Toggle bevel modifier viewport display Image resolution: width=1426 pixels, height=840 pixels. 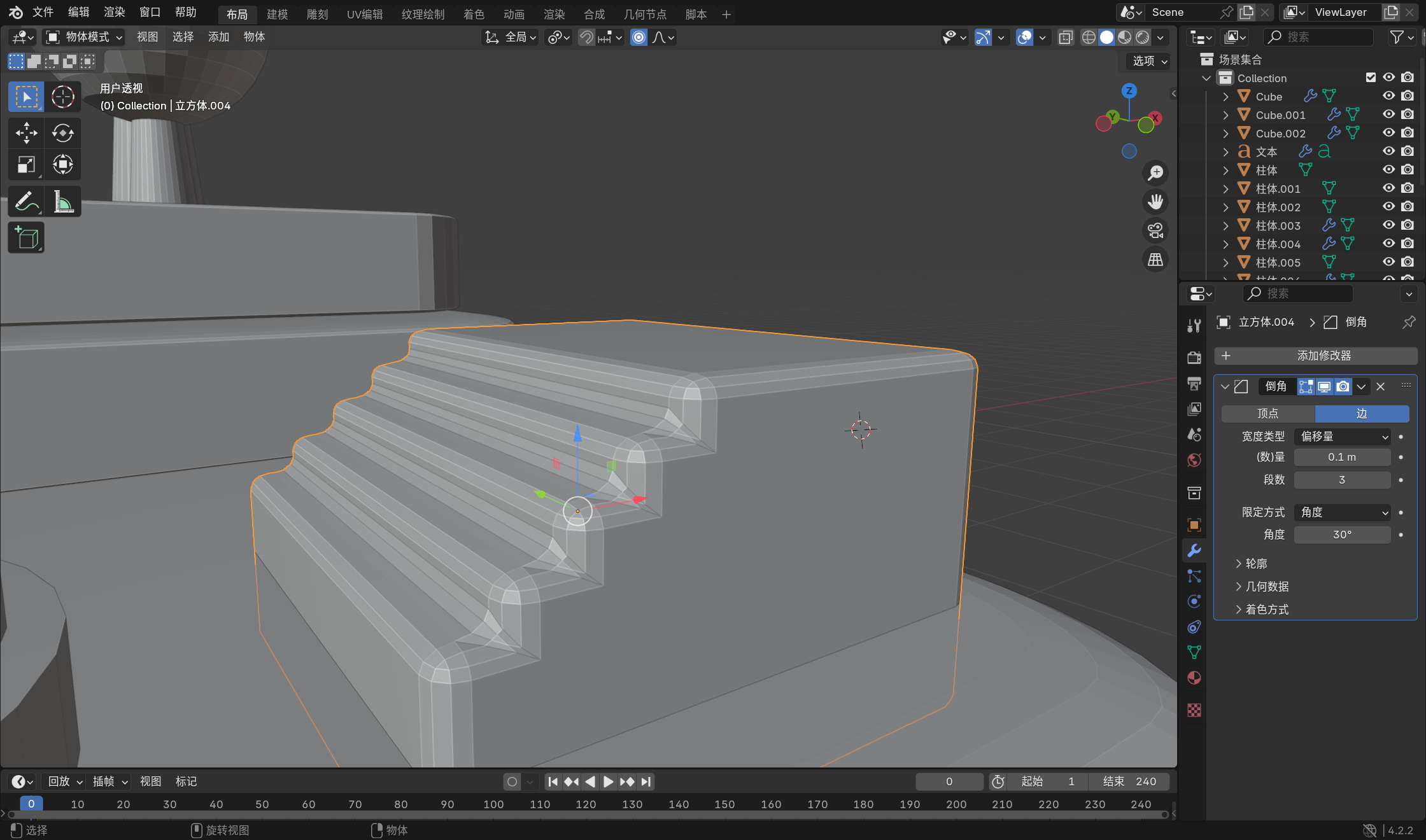tap(1324, 386)
